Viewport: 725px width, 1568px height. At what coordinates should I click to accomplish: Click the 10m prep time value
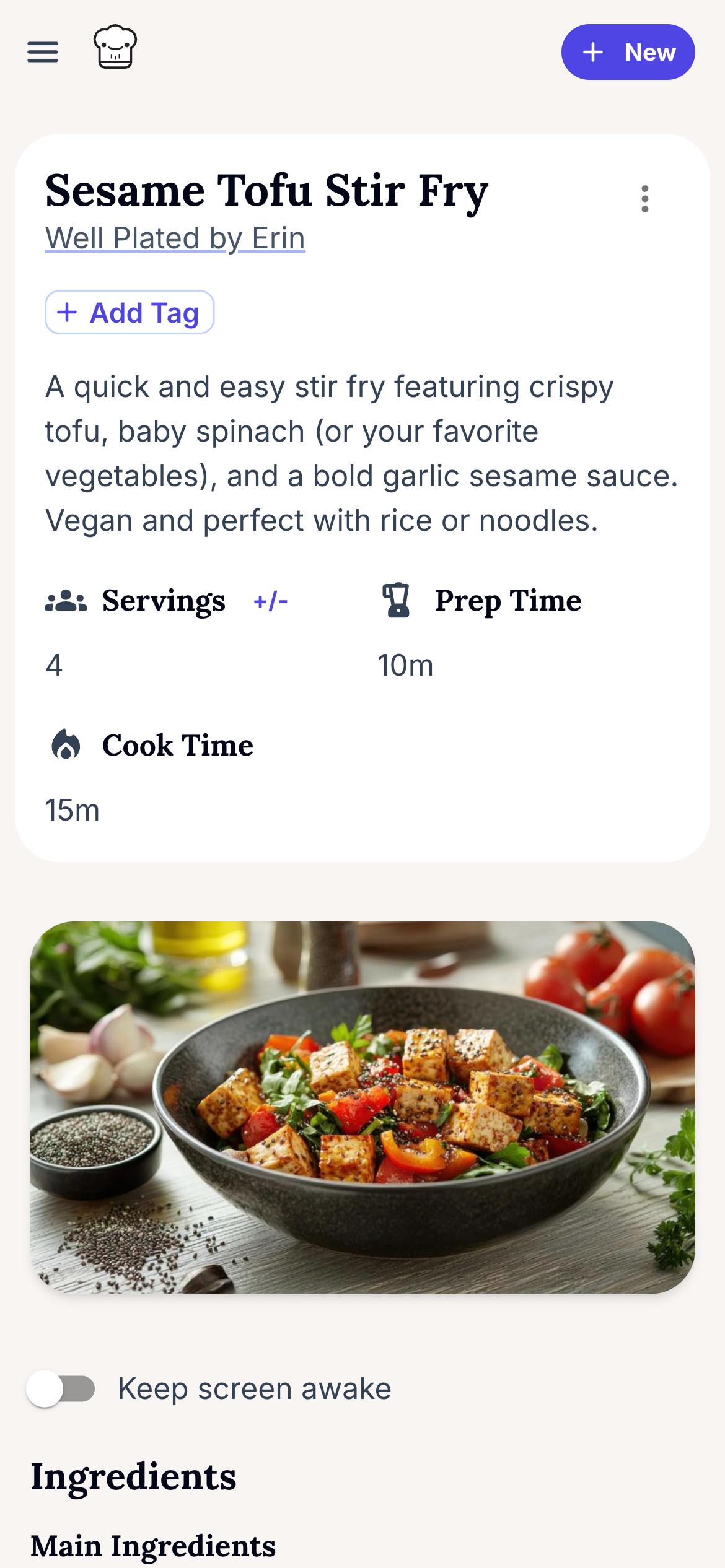tap(405, 666)
